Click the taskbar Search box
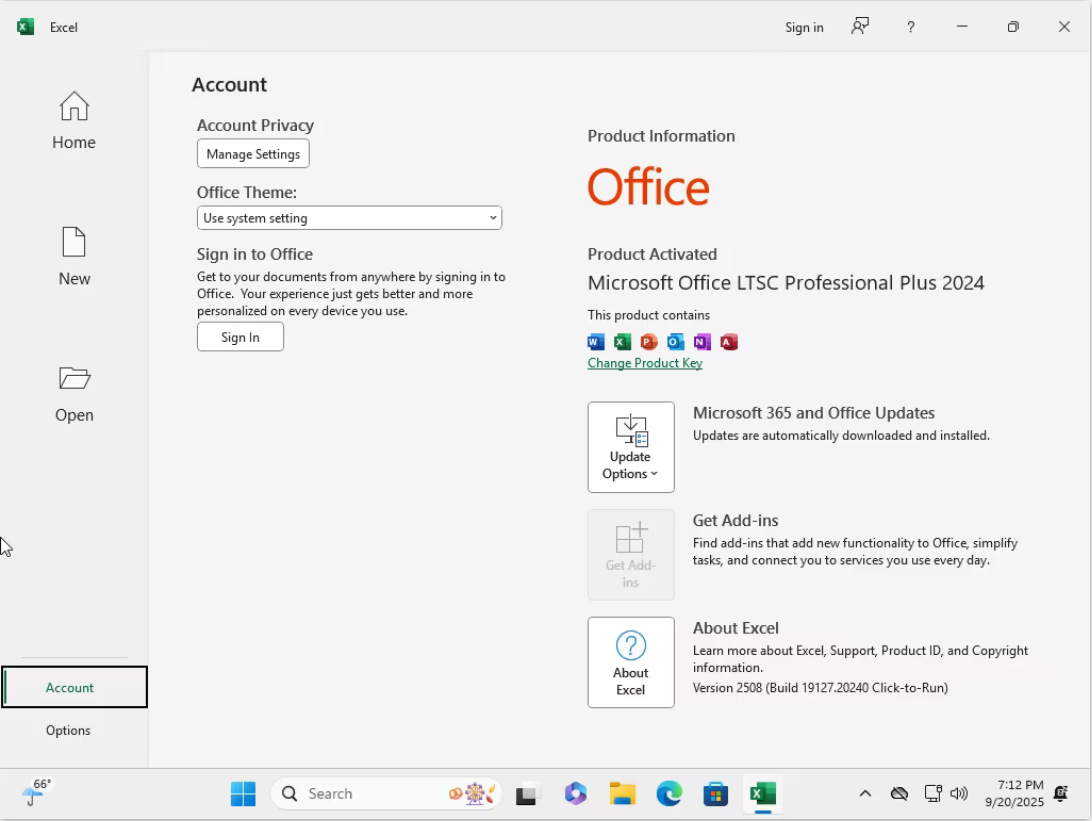Screen dimensions: 1092x821 387,794
